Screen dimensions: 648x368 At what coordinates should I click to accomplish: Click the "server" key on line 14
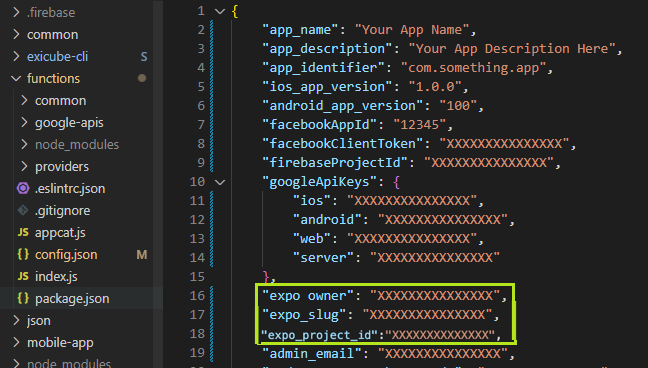pyautogui.click(x=324, y=258)
